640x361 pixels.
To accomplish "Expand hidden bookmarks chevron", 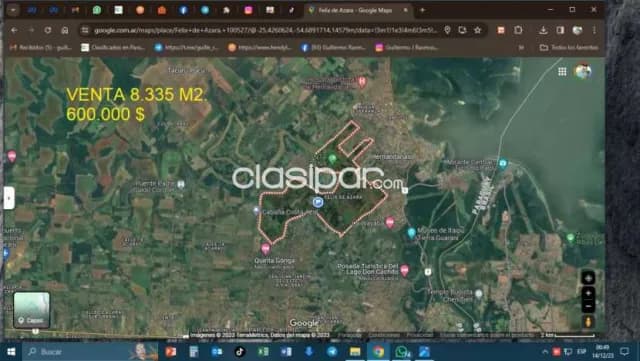I will 521,47.
